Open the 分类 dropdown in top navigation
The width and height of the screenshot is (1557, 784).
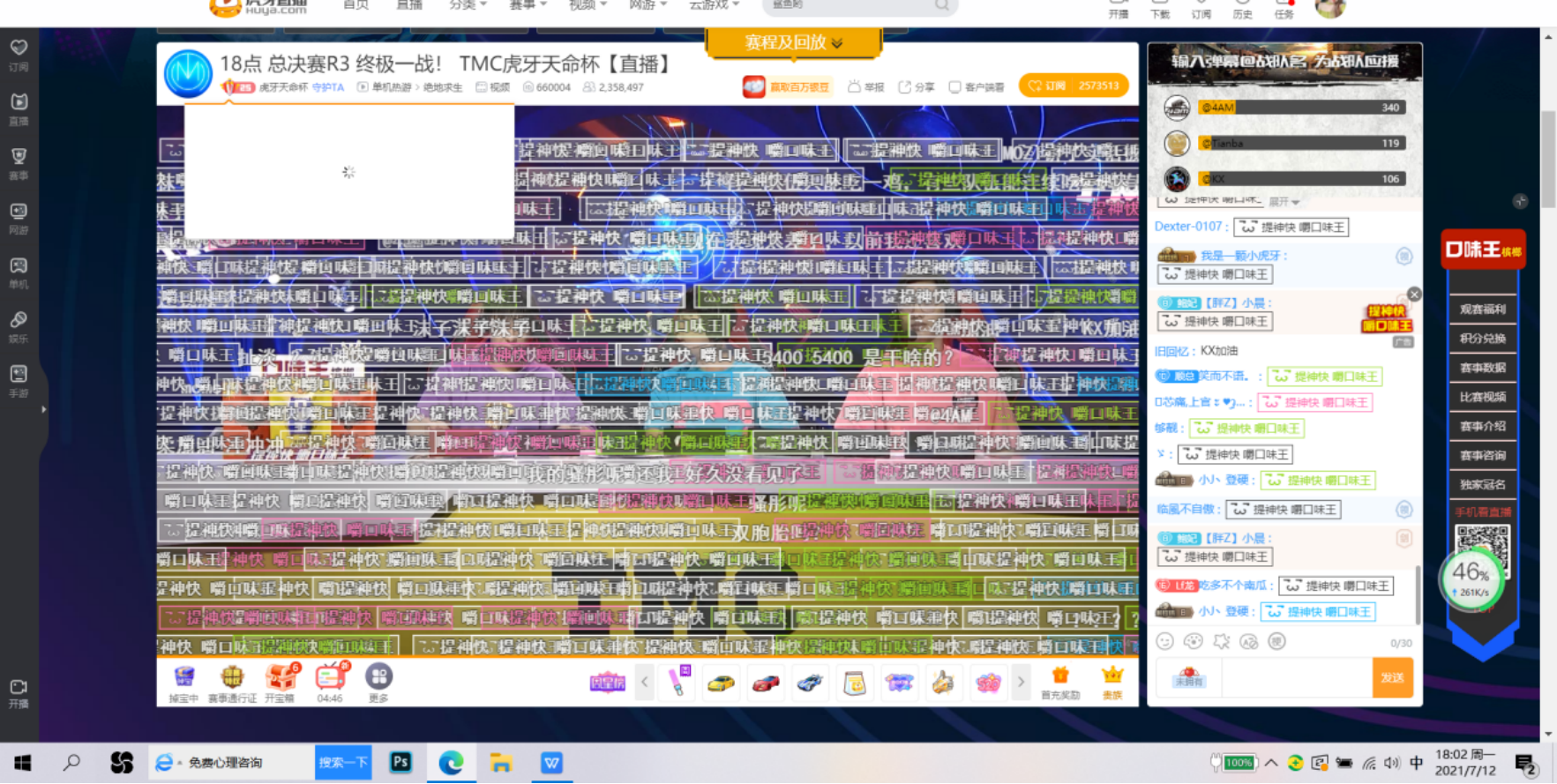[468, 5]
